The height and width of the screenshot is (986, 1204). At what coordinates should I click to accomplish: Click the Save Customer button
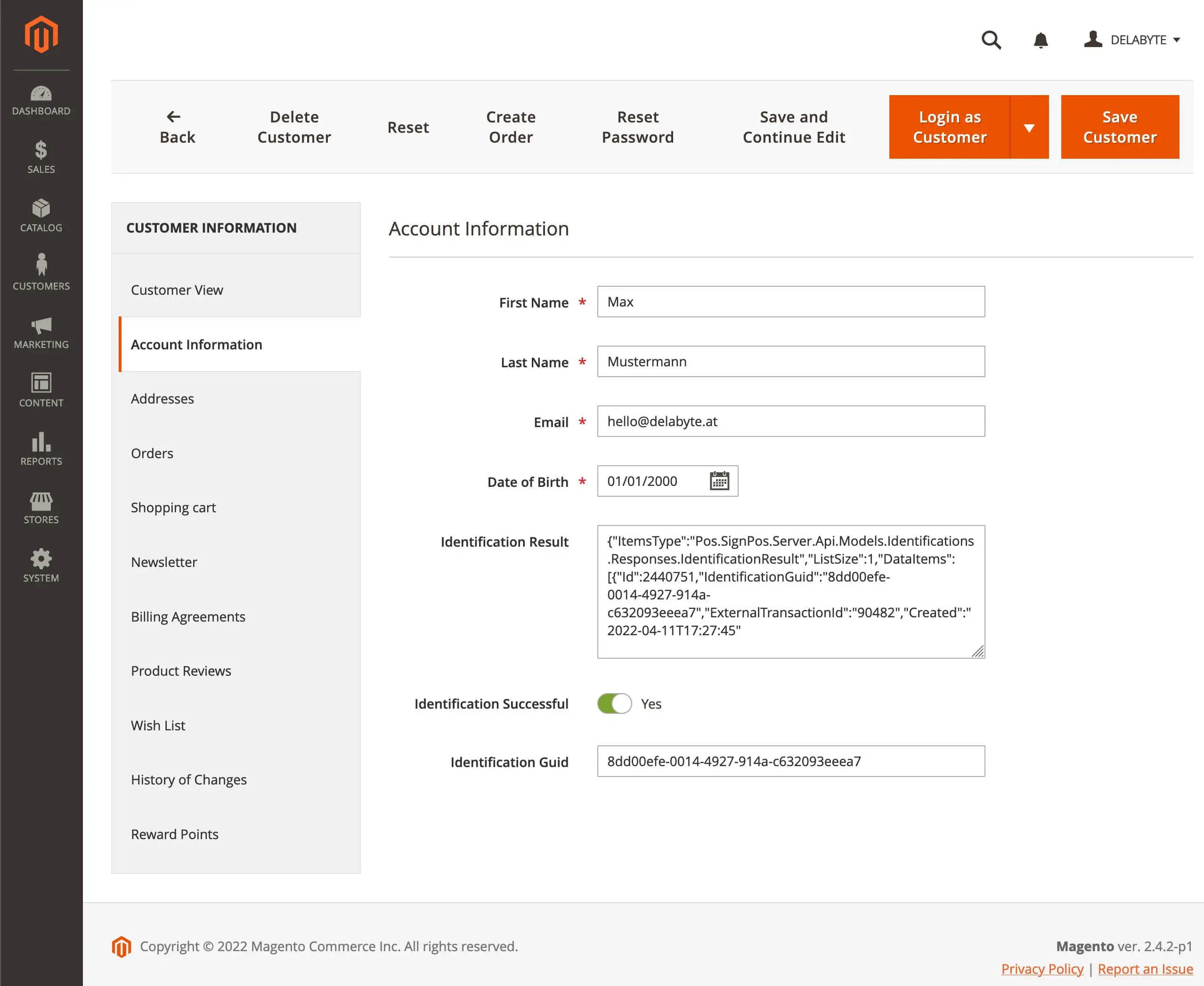(x=1119, y=127)
